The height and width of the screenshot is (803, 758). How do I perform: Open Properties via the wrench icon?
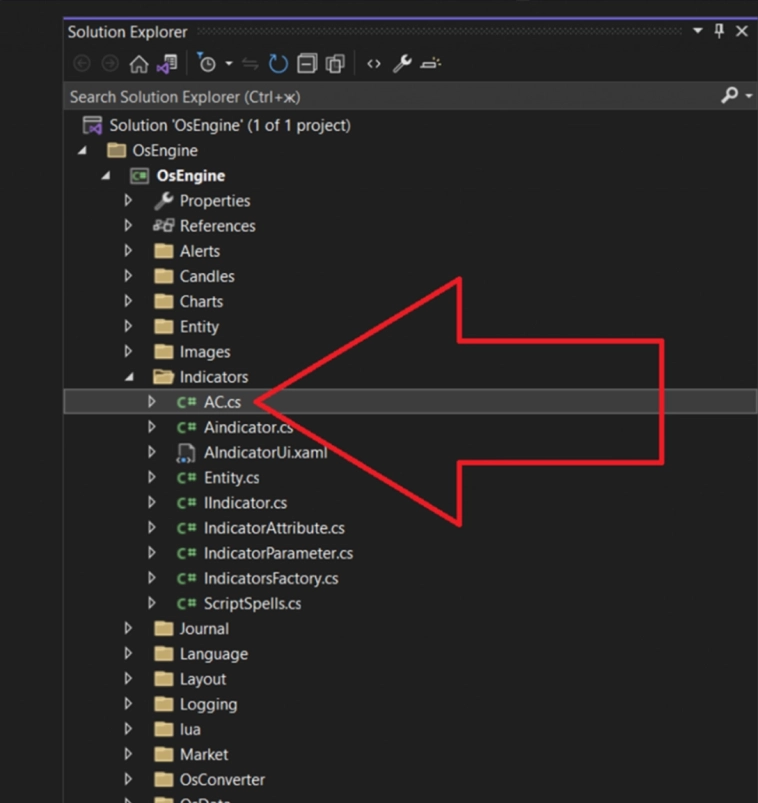(402, 64)
